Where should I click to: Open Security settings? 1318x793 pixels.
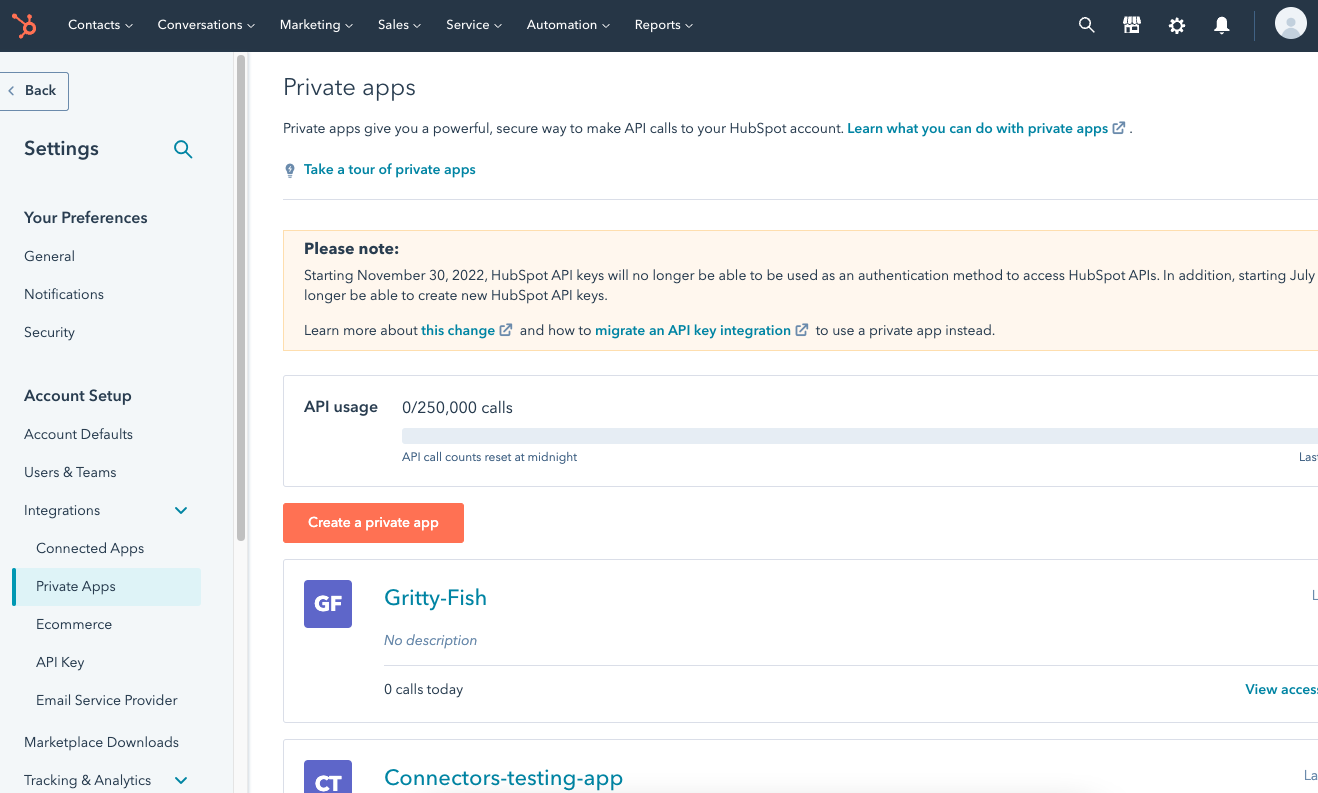coord(49,332)
